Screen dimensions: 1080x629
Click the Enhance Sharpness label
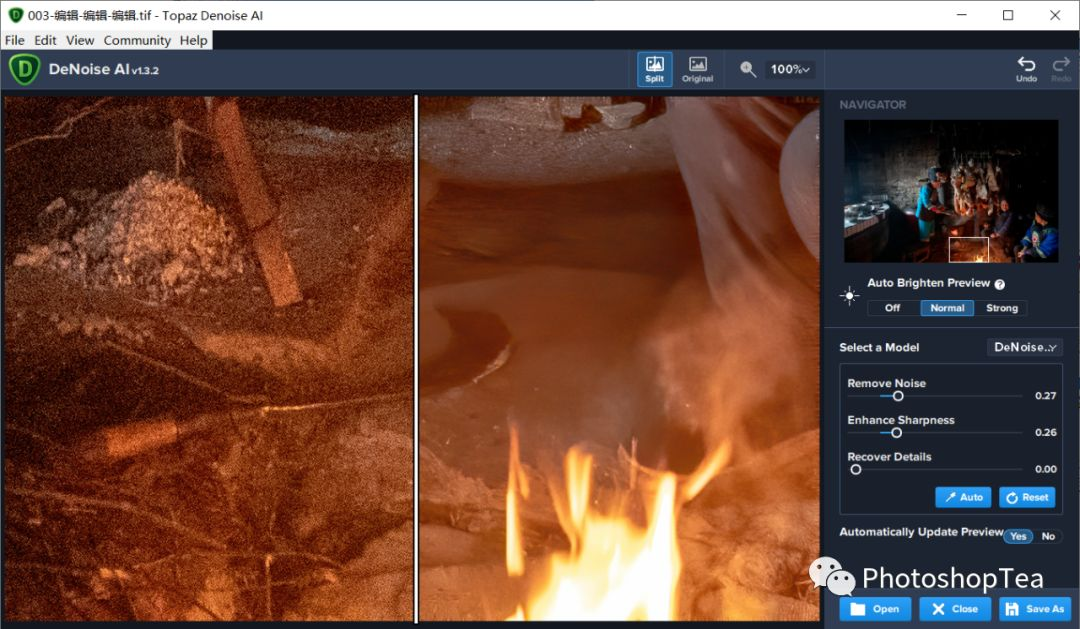pos(900,420)
